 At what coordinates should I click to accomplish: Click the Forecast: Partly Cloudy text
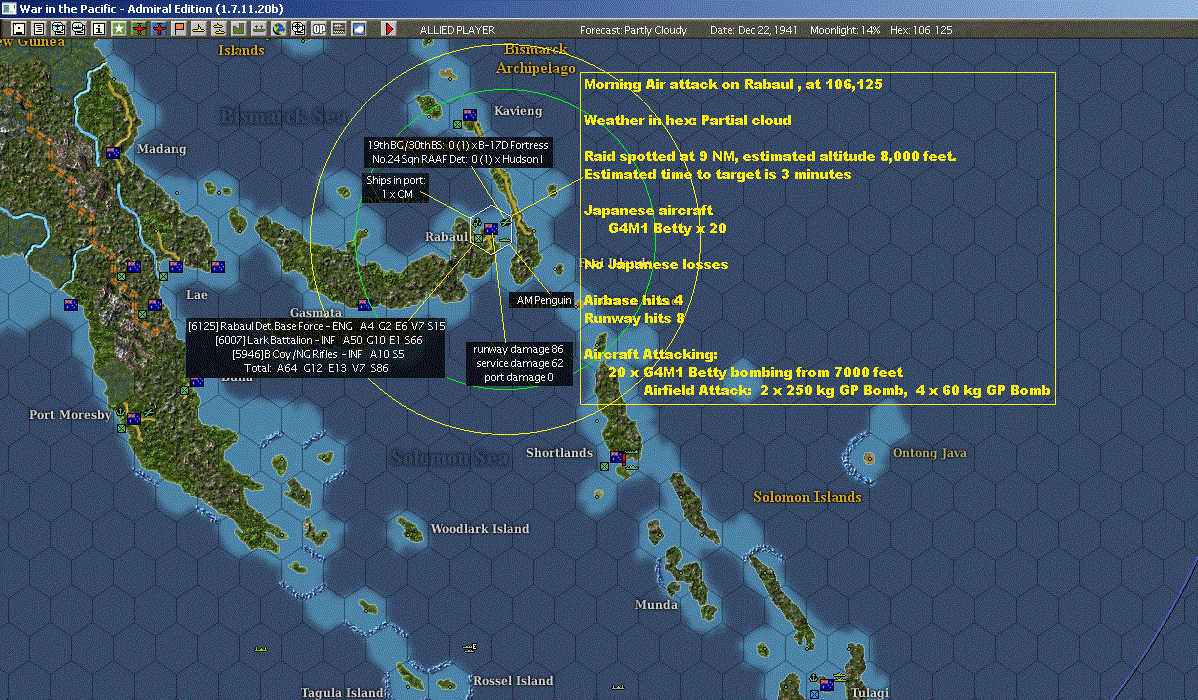633,30
